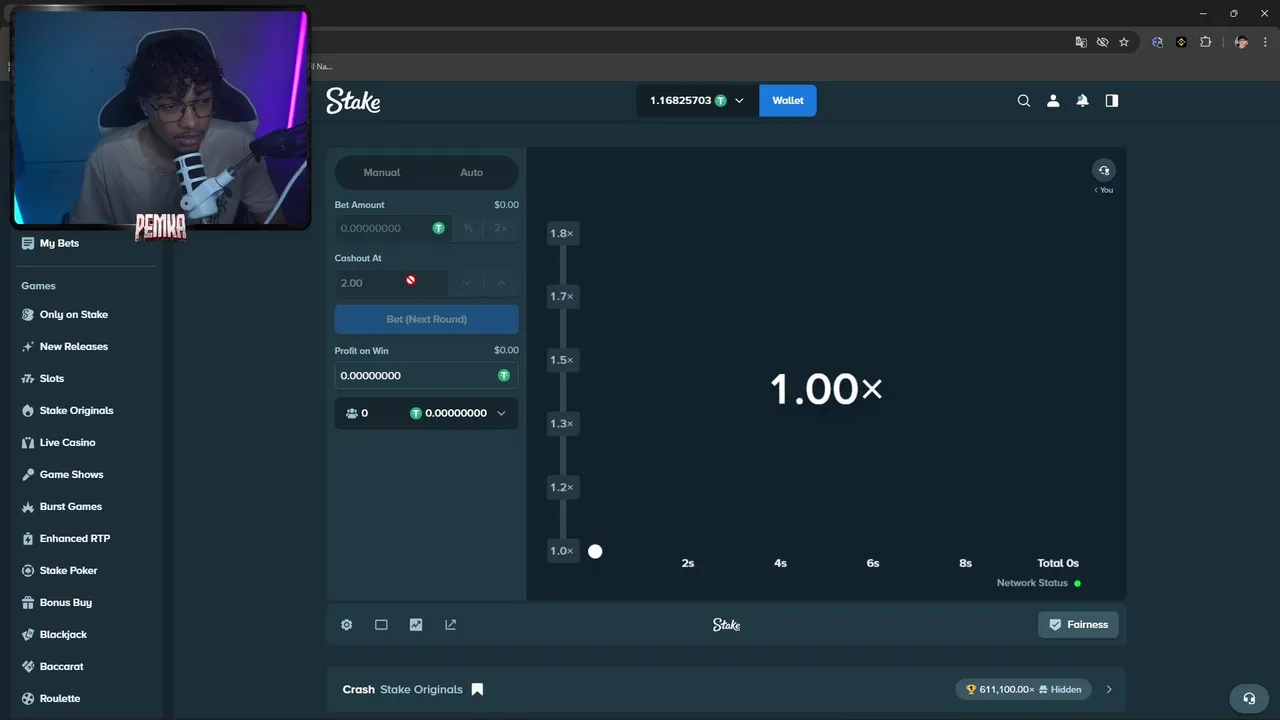Open New Releases sparkle icon
The width and height of the screenshot is (1280, 720).
(28, 346)
